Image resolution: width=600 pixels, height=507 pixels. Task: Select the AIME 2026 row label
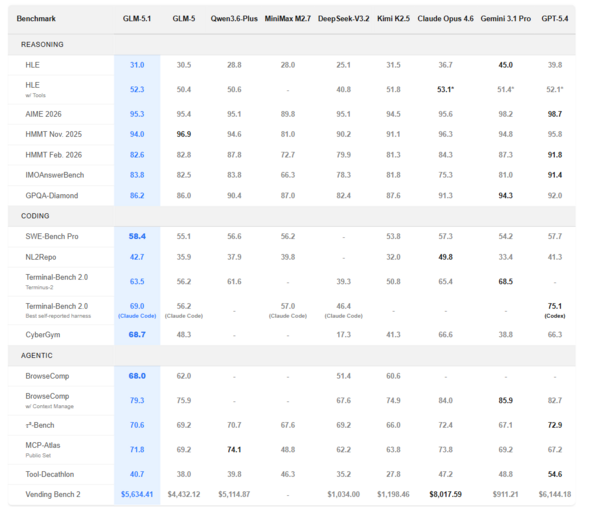[x=43, y=114]
